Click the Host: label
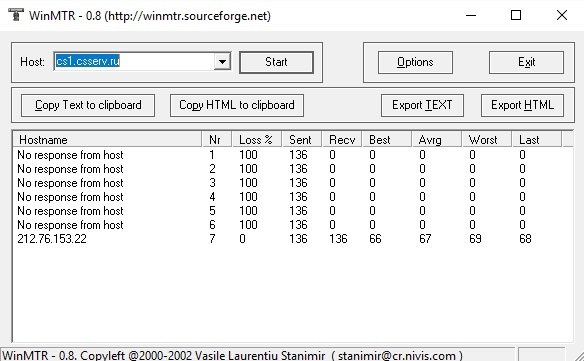 pos(32,62)
